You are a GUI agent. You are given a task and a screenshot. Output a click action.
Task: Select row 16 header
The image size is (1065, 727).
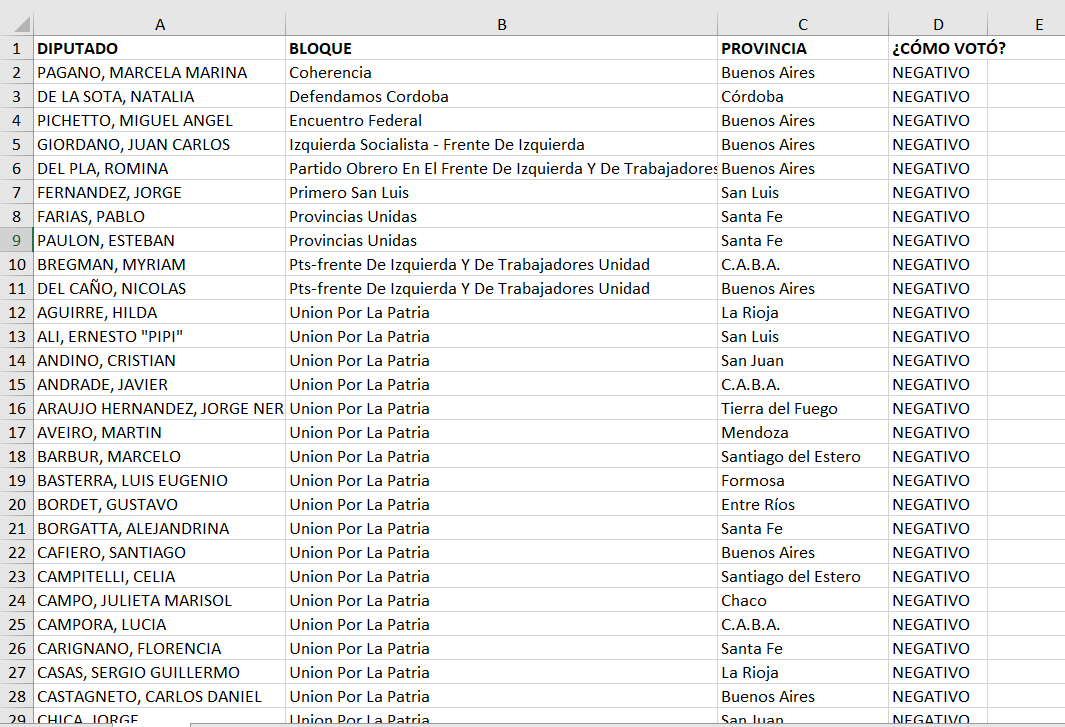point(16,408)
